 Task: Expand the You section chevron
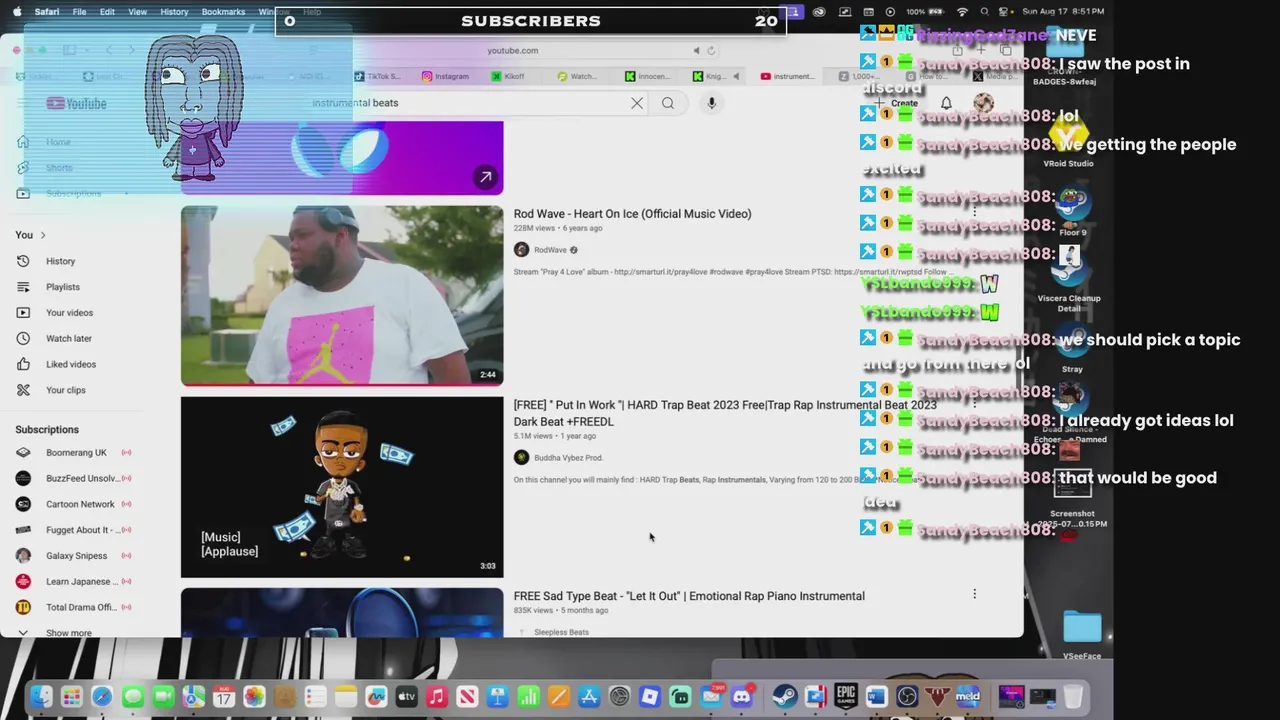pos(43,235)
